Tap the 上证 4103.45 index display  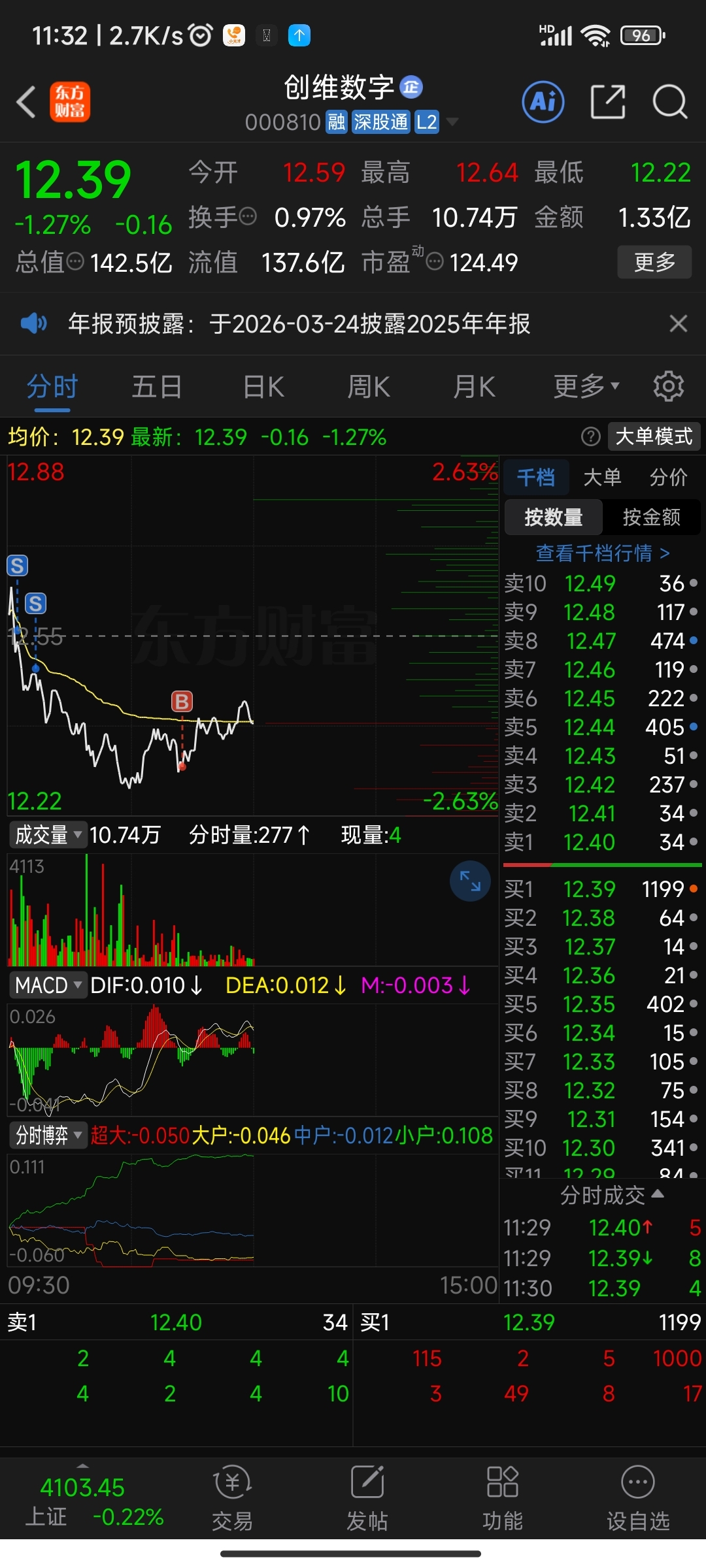click(95, 1501)
